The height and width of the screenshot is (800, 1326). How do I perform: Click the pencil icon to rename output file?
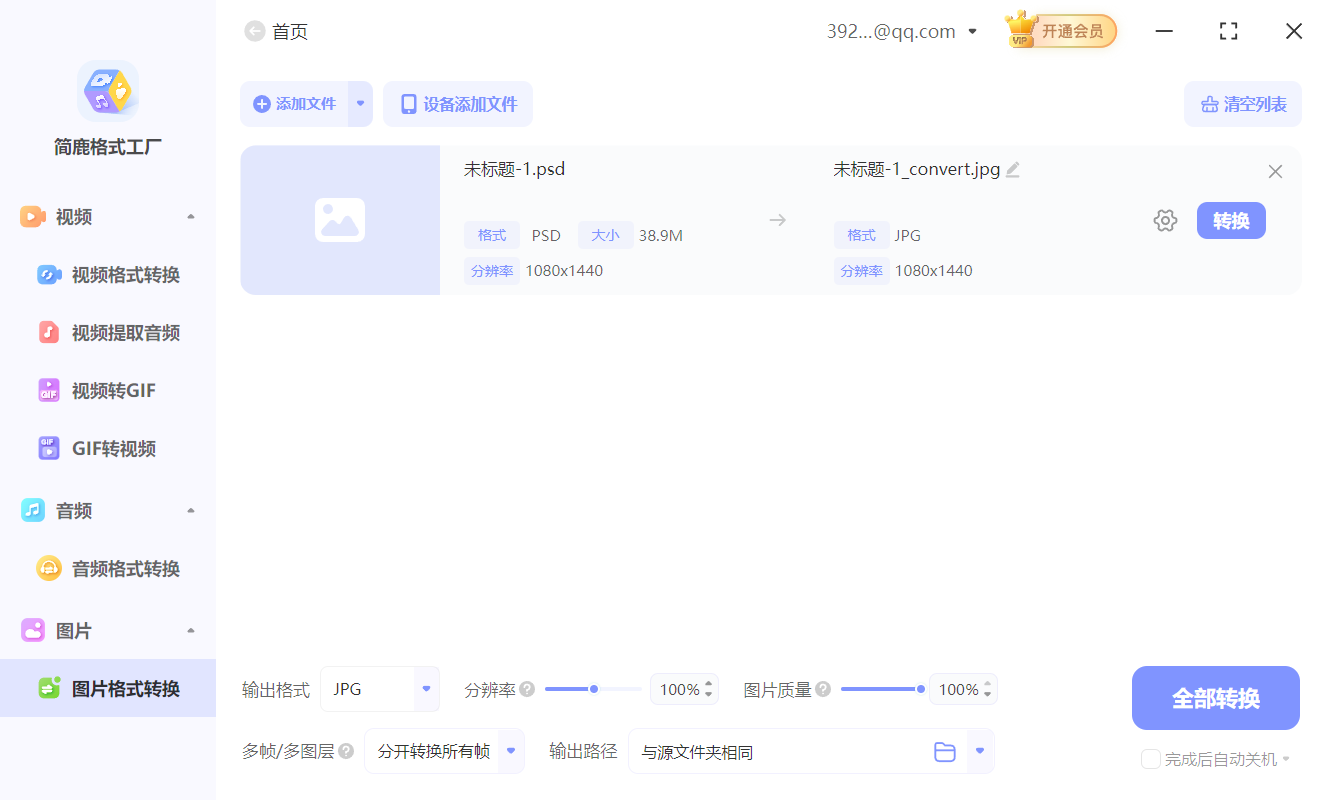[1013, 169]
